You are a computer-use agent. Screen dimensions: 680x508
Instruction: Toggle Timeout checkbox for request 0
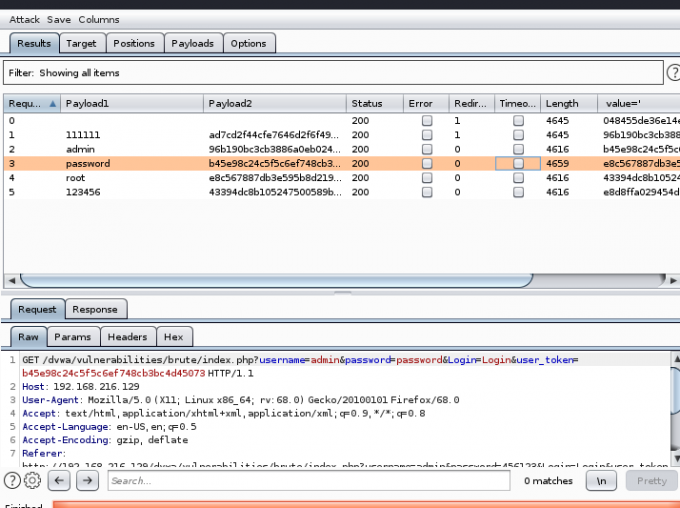click(518, 121)
